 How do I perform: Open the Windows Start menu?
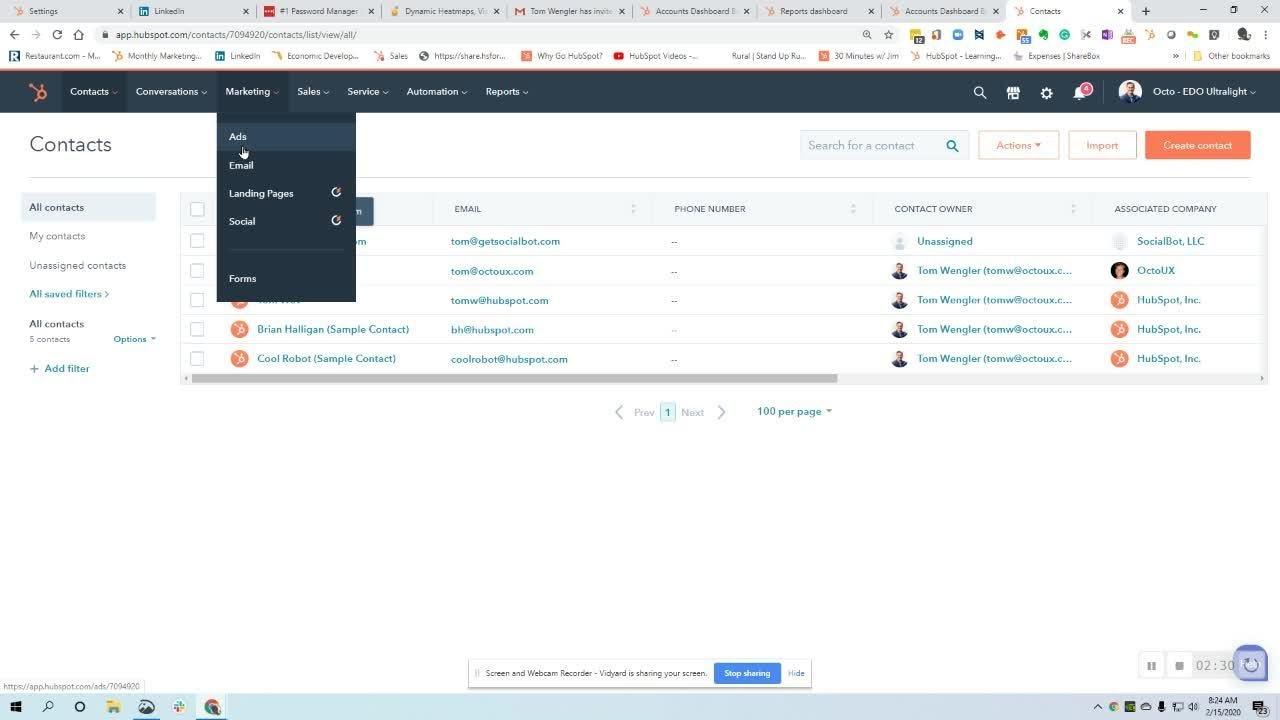point(15,707)
